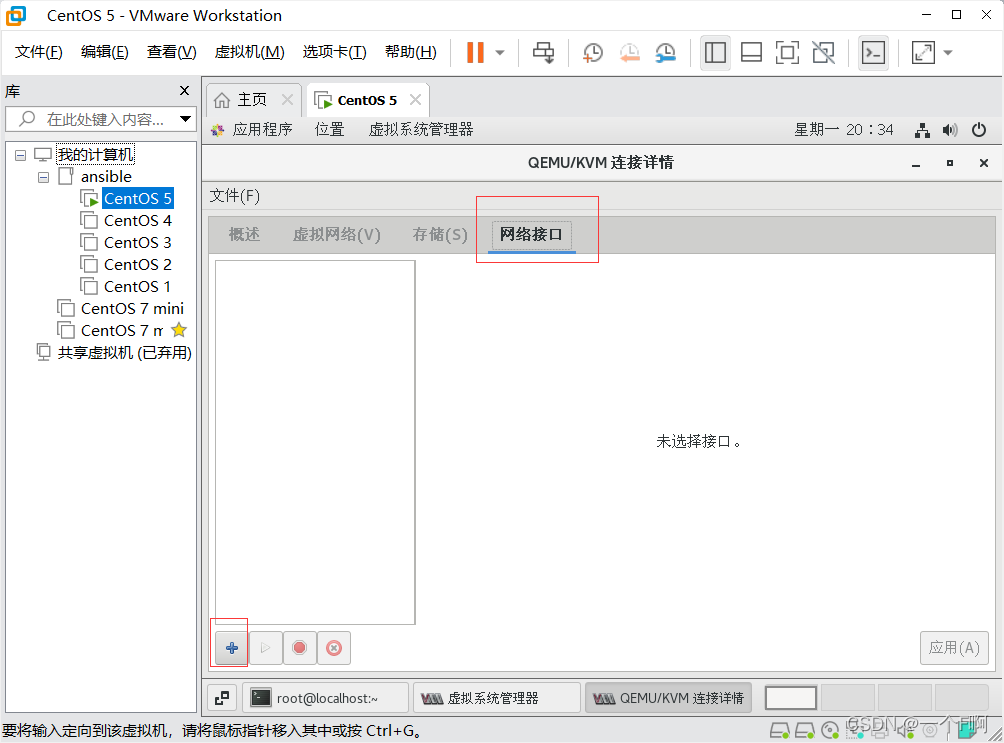Switch to root@localhost terminal taskbar item
Viewport: 1004px width, 743px height.
(325, 698)
